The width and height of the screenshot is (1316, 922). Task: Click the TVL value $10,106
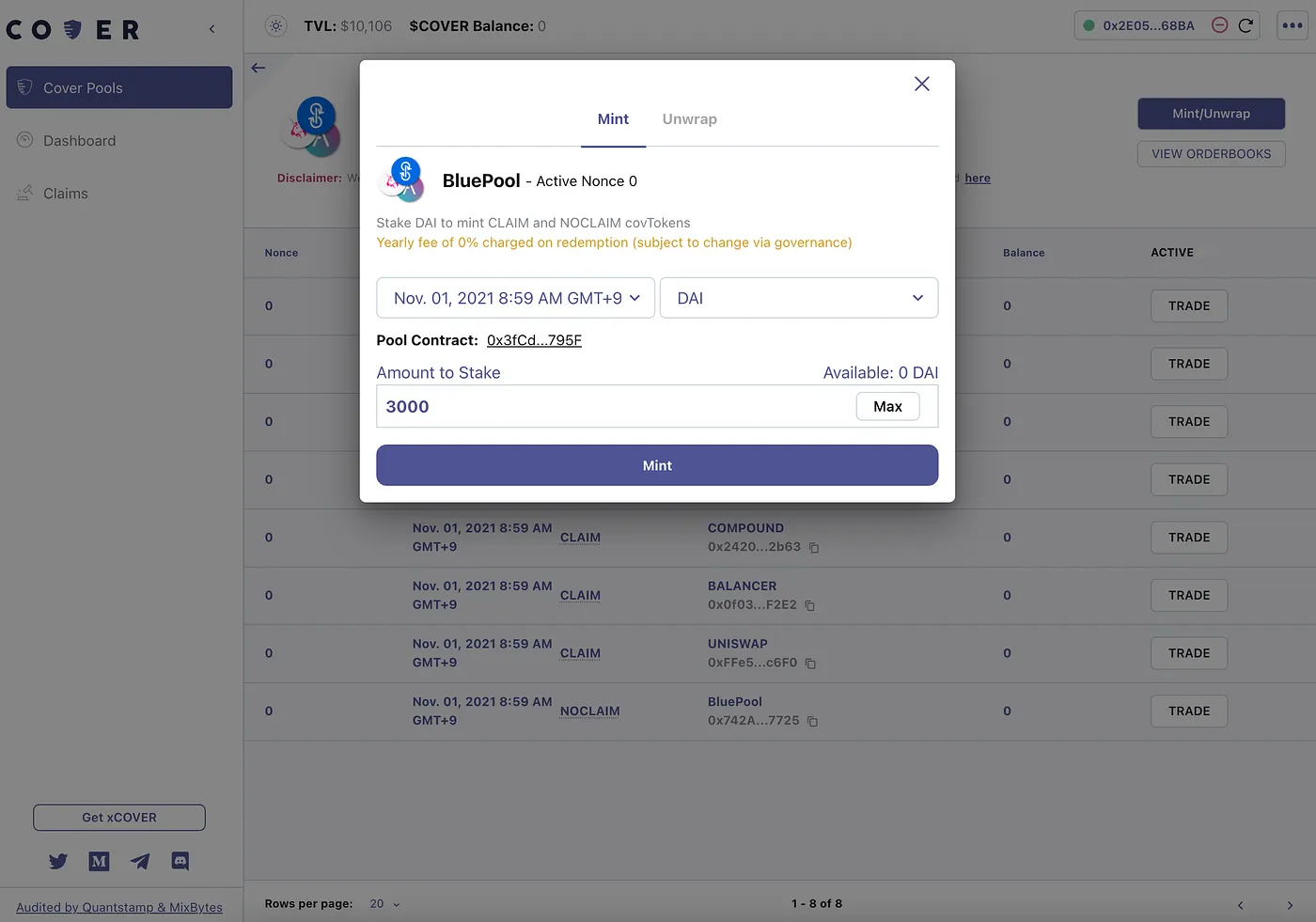point(366,26)
